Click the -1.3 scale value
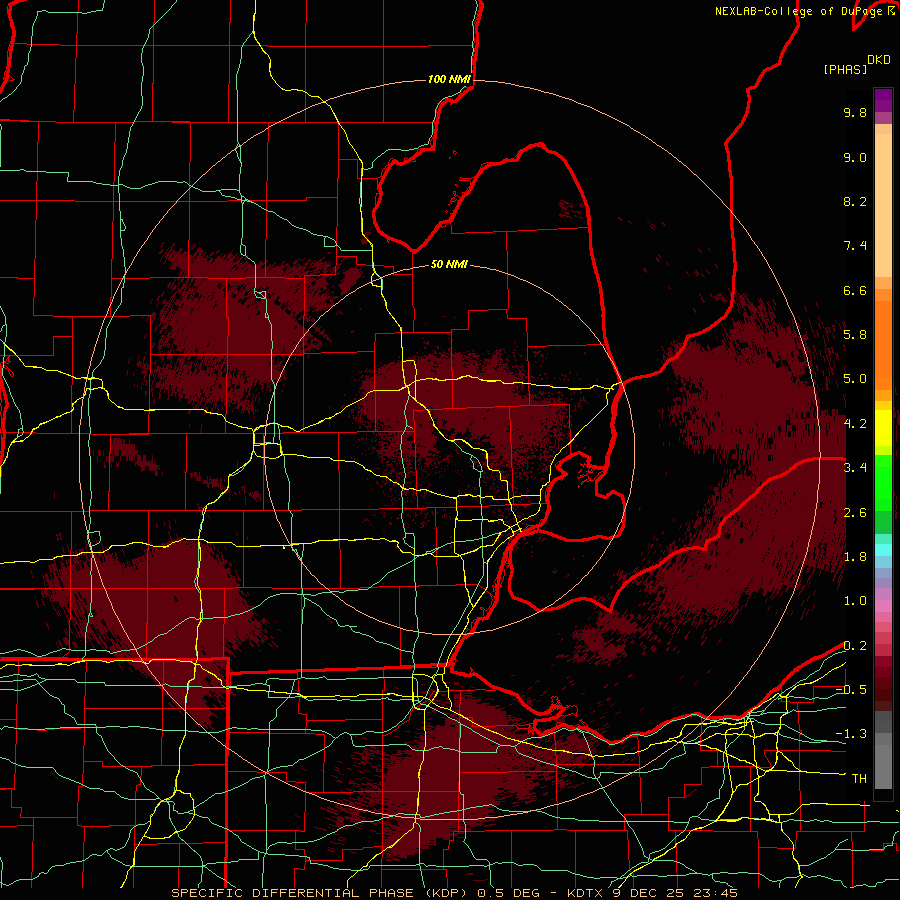This screenshot has height=900, width=900. (x=851, y=734)
